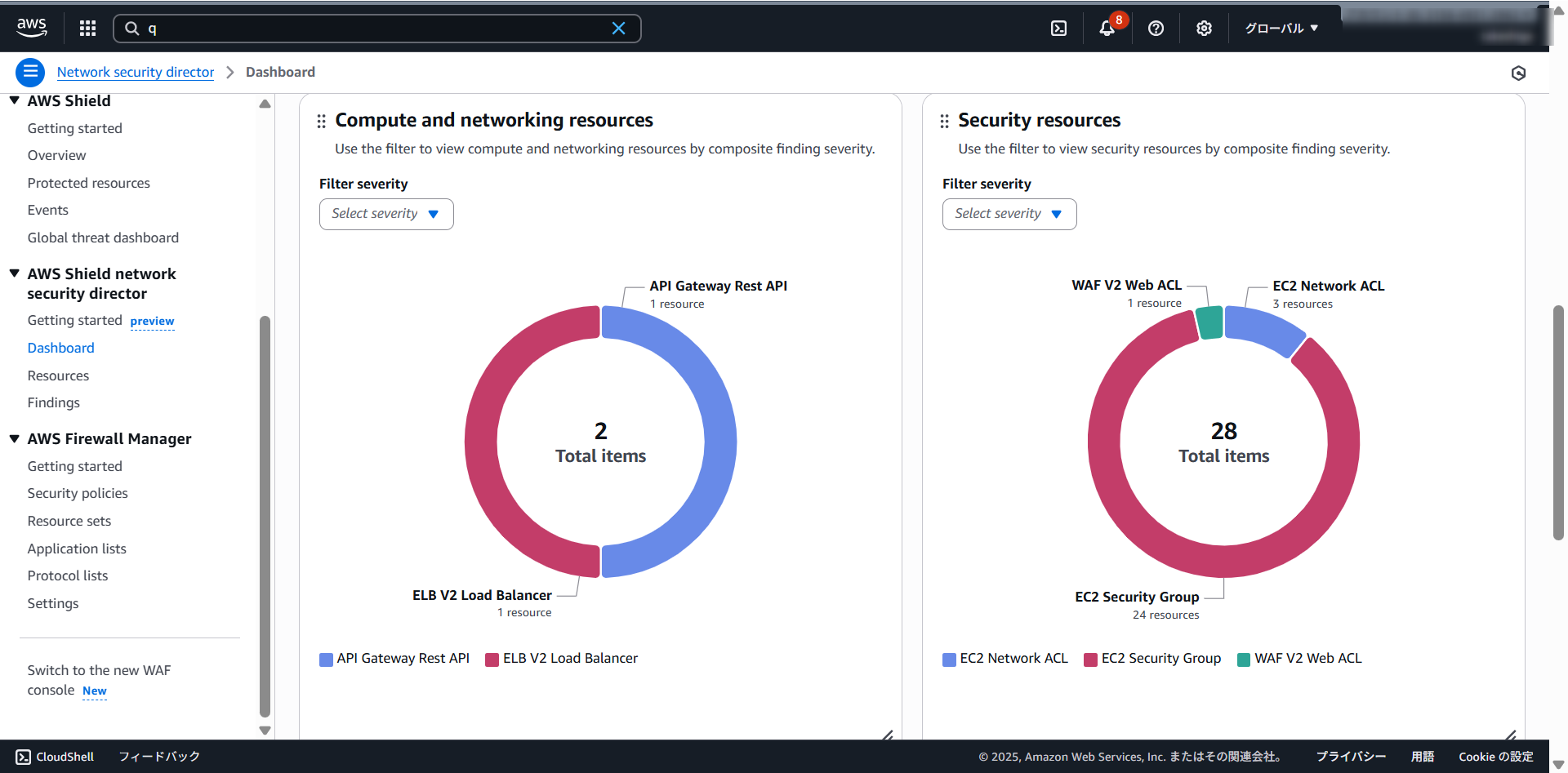Collapse the AWS Firewall Manager section

click(15, 439)
